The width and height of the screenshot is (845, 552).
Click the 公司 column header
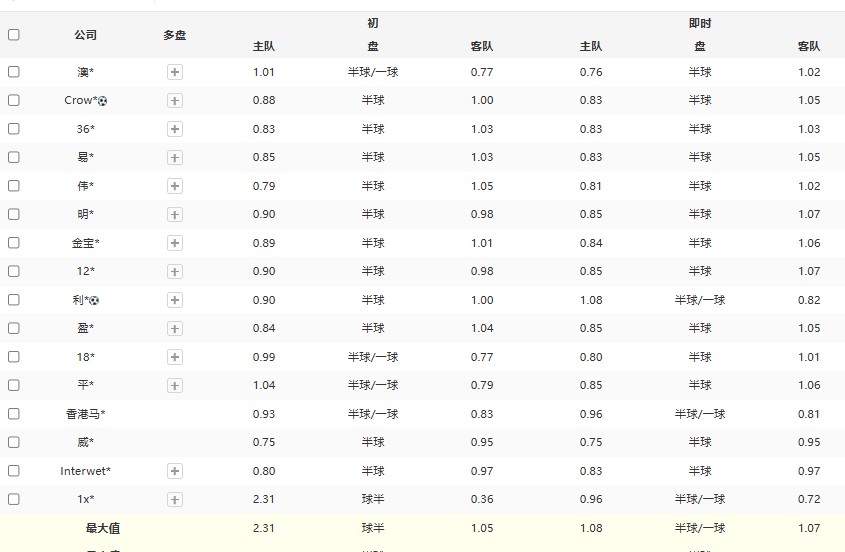pos(85,35)
